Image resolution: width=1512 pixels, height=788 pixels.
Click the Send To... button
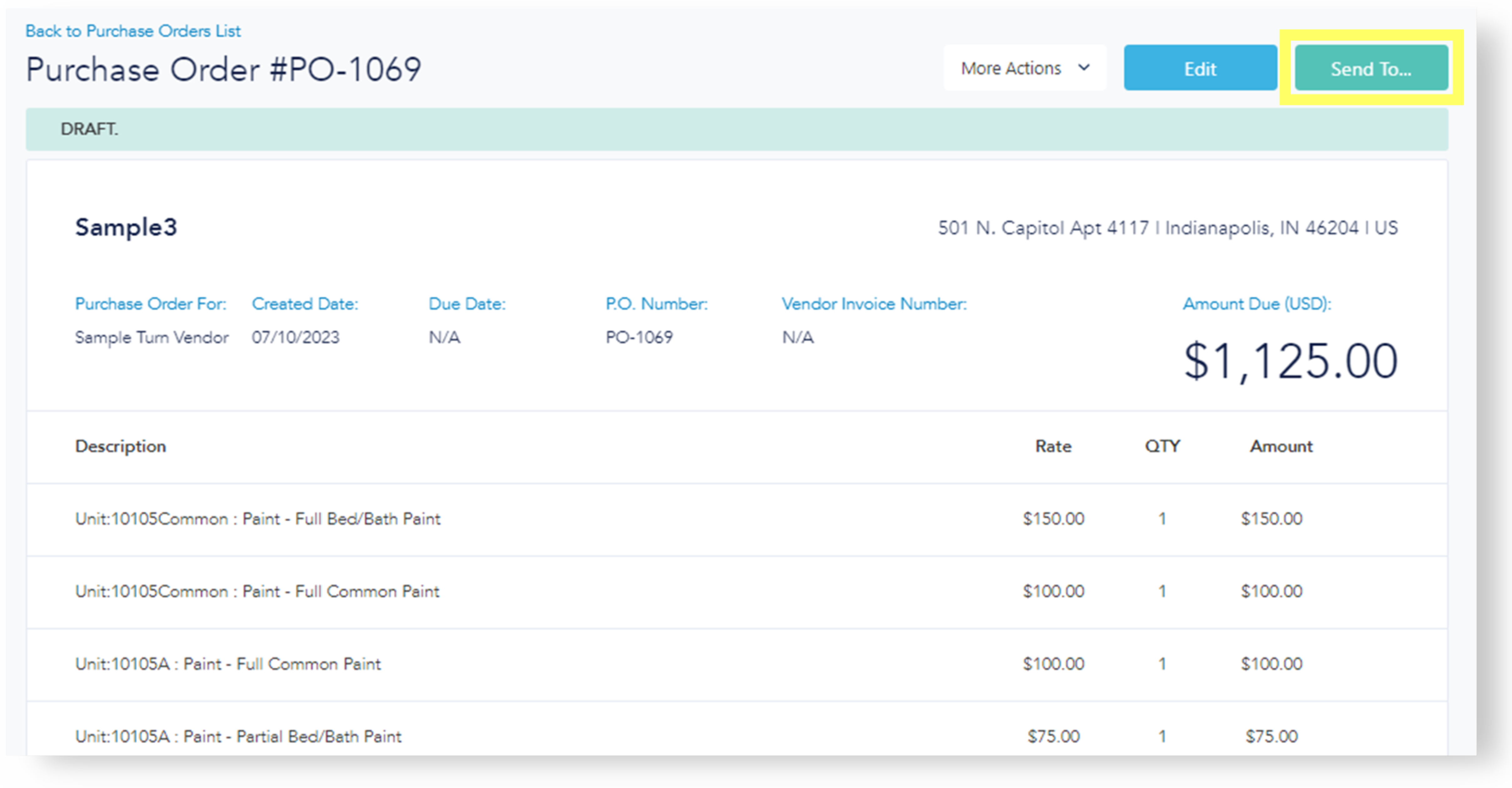1370,68
